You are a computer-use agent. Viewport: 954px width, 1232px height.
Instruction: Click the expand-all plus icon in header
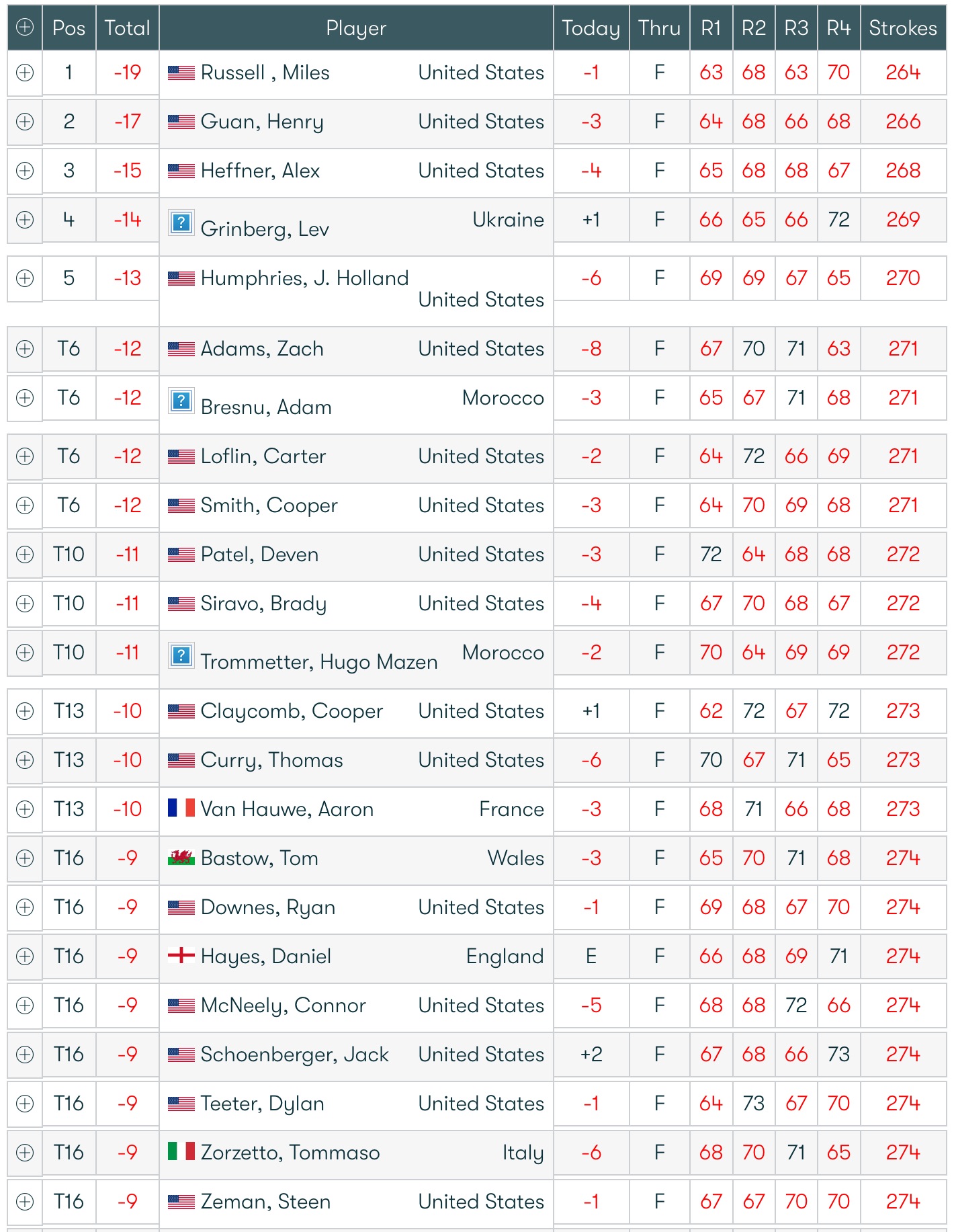pyautogui.click(x=25, y=28)
